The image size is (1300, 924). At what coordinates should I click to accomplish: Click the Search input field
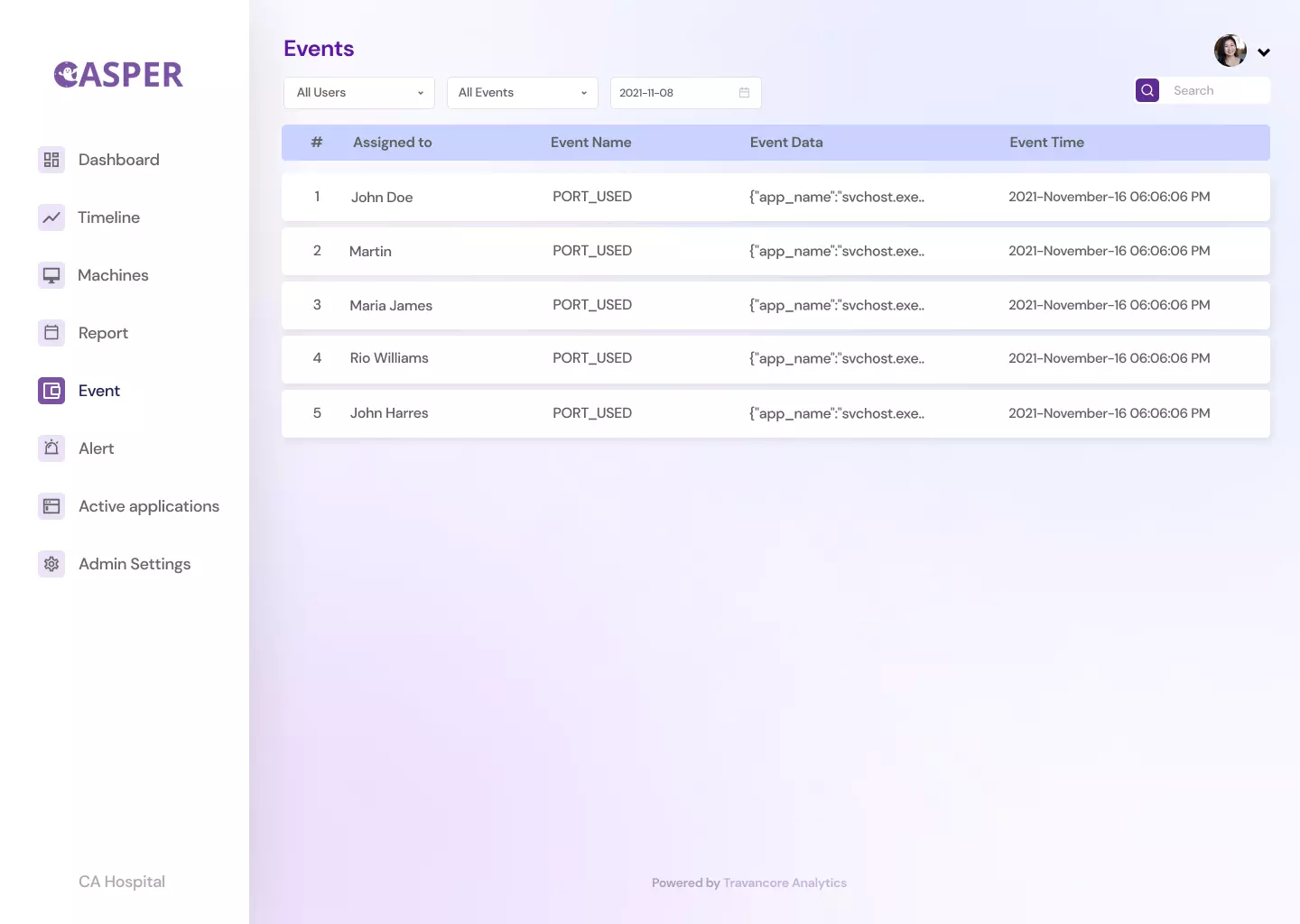click(1215, 91)
